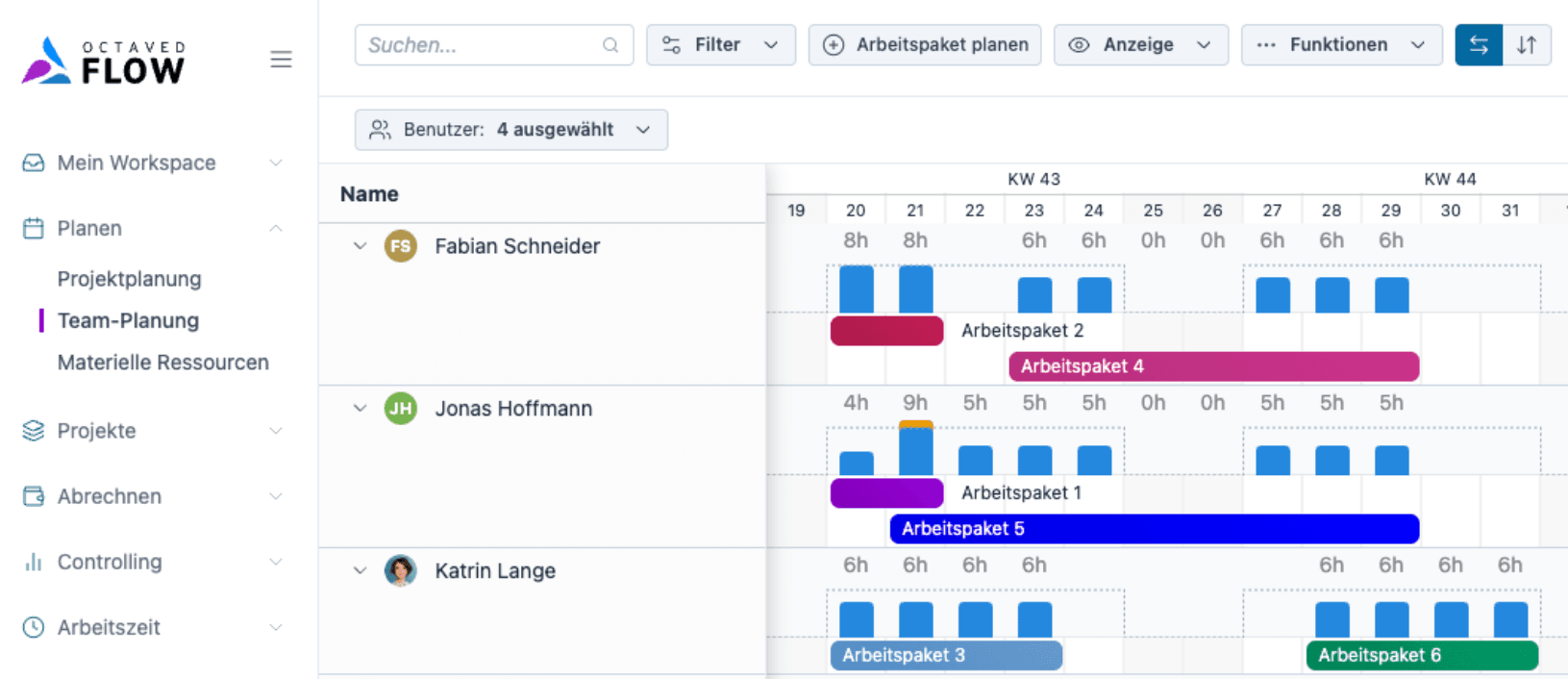Open Materielle Ressourcen
This screenshot has height=679, width=1568.
(163, 363)
